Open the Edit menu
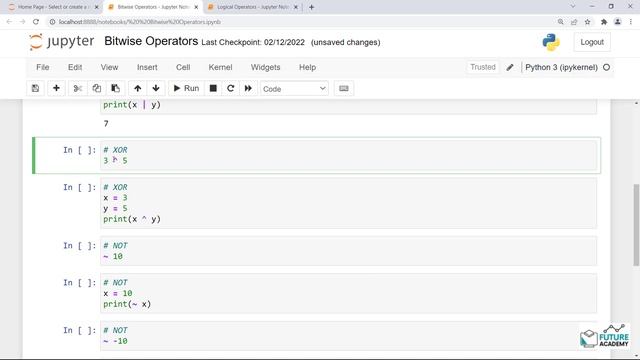 (75, 67)
